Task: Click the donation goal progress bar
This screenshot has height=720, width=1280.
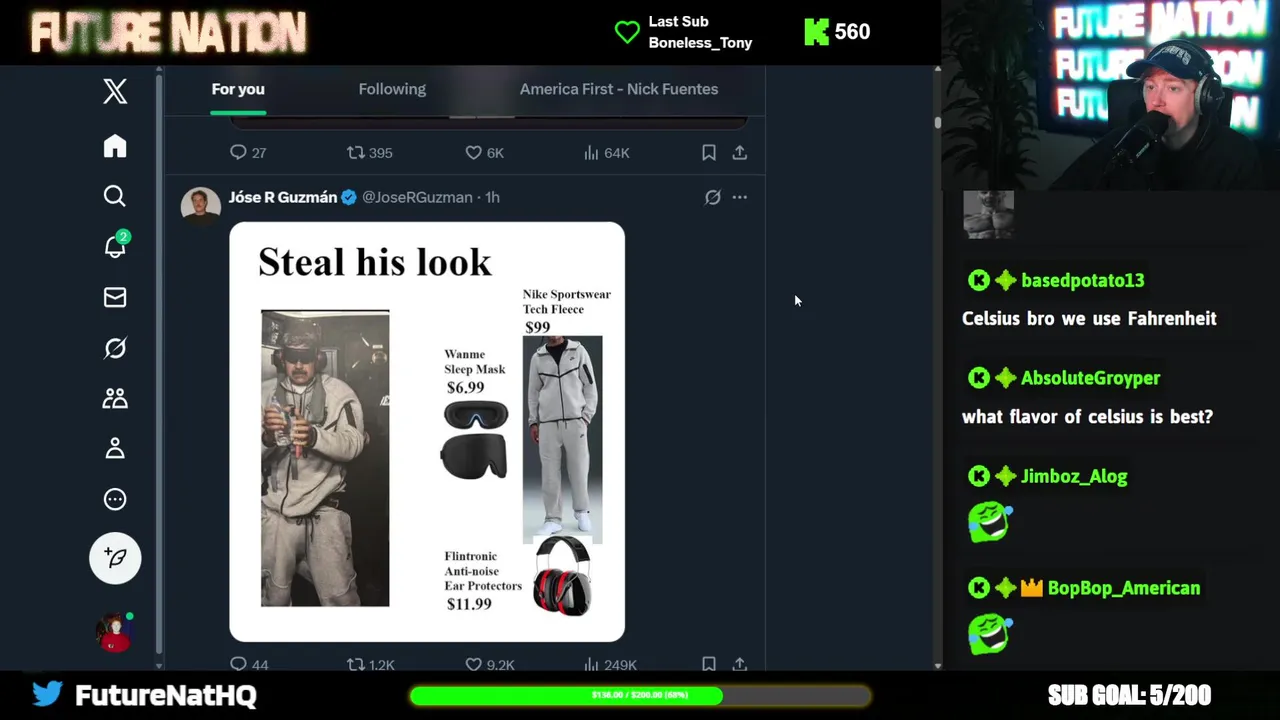Action: (x=640, y=695)
